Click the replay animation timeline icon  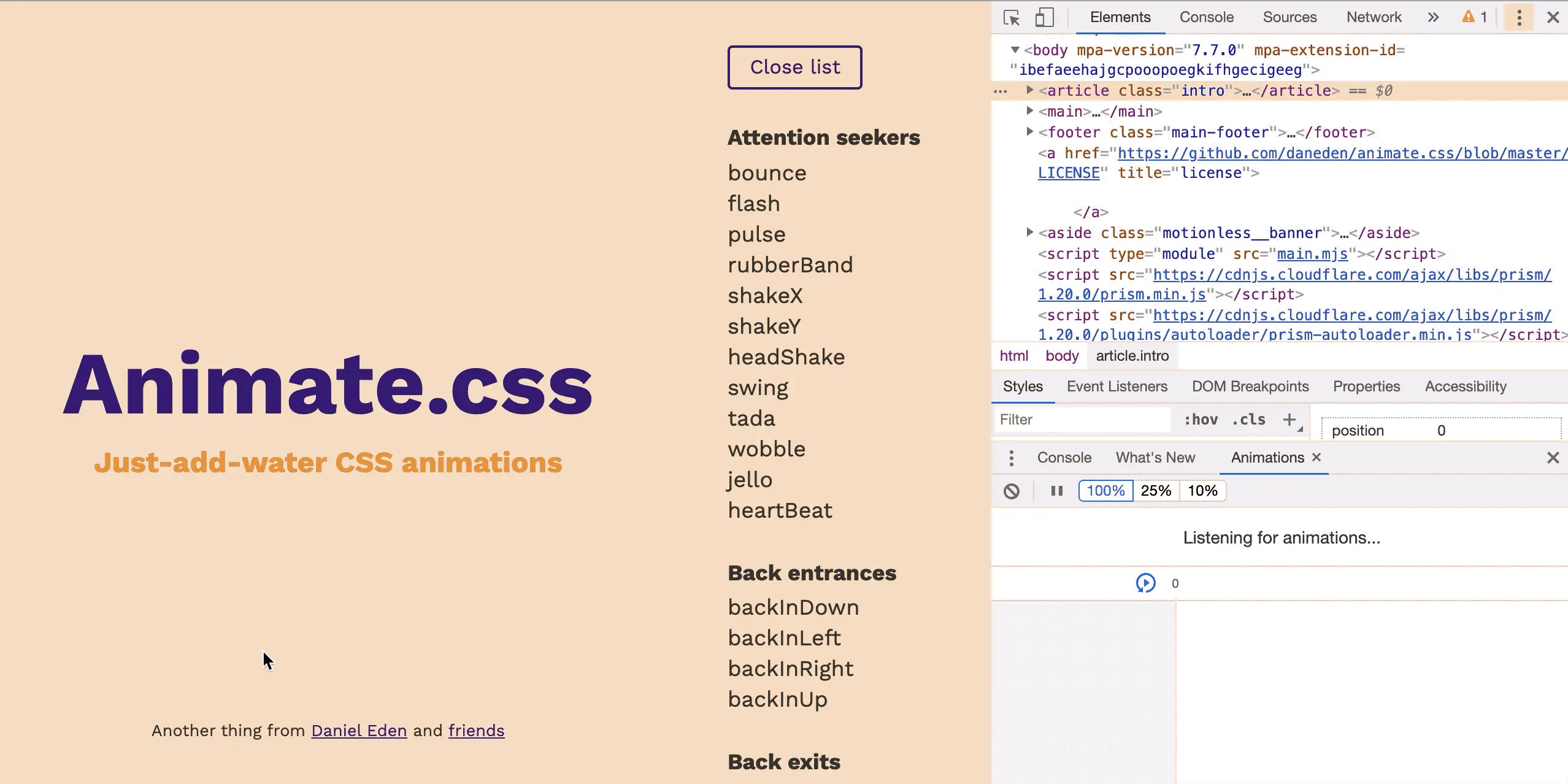tap(1145, 583)
